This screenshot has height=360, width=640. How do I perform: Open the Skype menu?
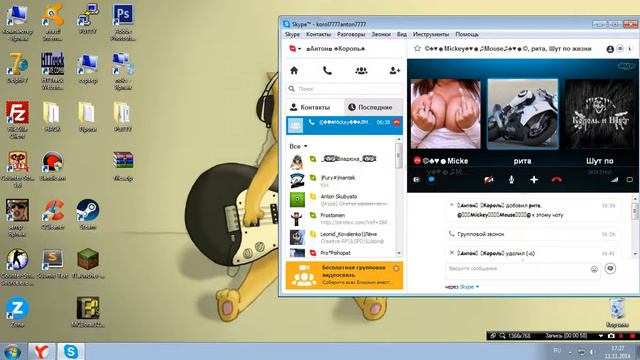pos(292,34)
